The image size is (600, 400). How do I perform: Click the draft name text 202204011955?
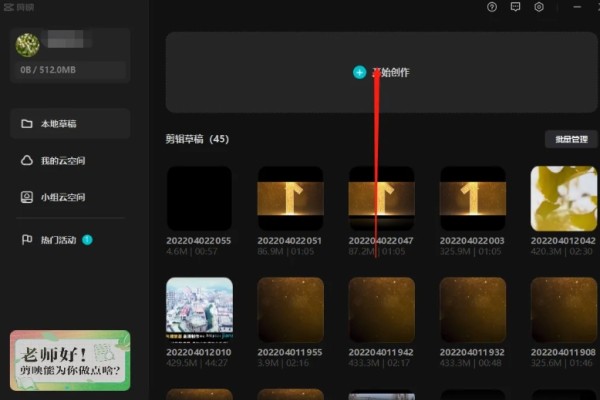pos(290,352)
